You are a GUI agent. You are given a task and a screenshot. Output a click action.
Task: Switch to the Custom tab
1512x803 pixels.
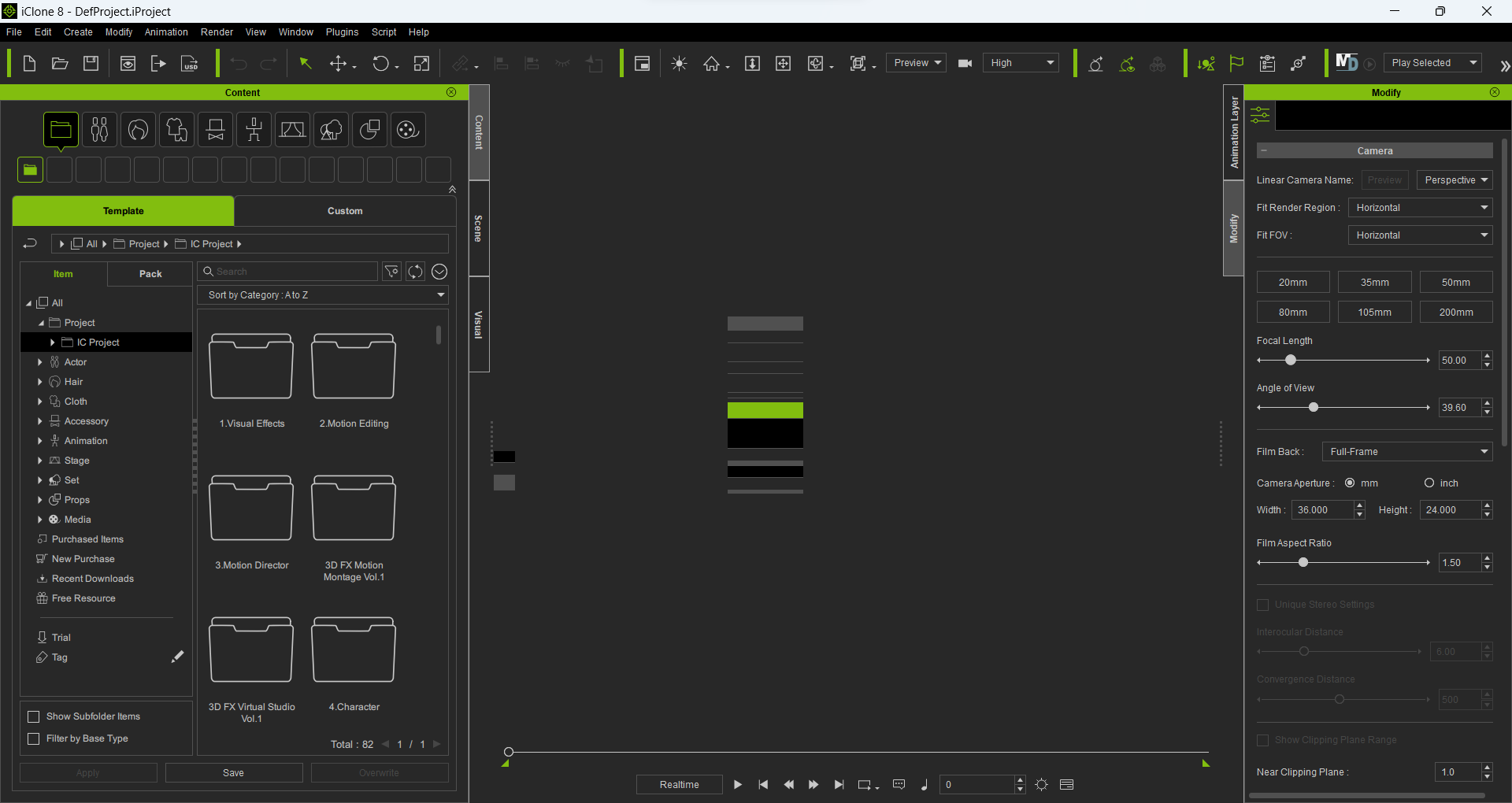(345, 211)
